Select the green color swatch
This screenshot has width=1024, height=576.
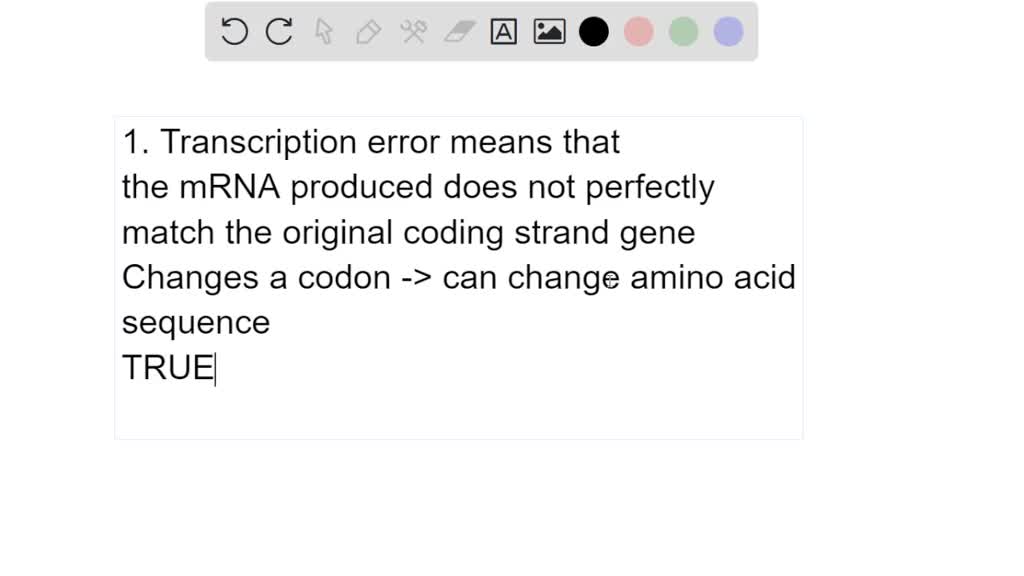(683, 31)
